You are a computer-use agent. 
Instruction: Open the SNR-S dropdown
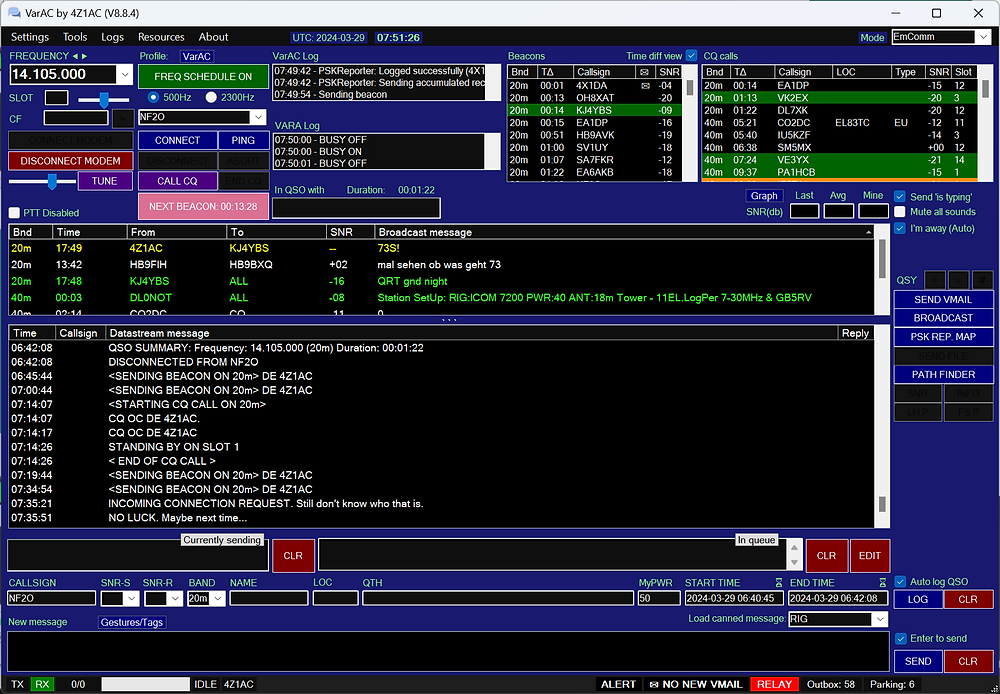[131, 598]
